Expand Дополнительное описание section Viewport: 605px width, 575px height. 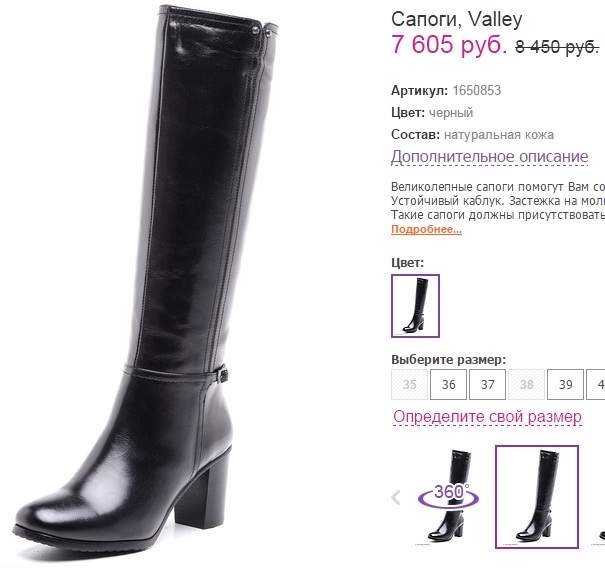[489, 157]
